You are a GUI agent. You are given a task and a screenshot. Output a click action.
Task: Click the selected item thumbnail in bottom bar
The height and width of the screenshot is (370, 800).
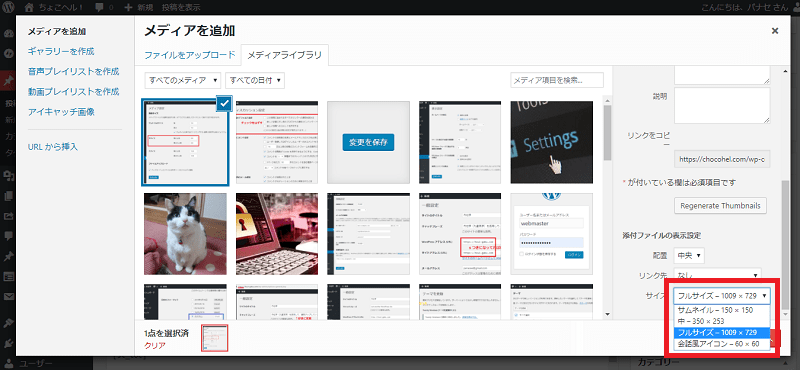(214, 338)
